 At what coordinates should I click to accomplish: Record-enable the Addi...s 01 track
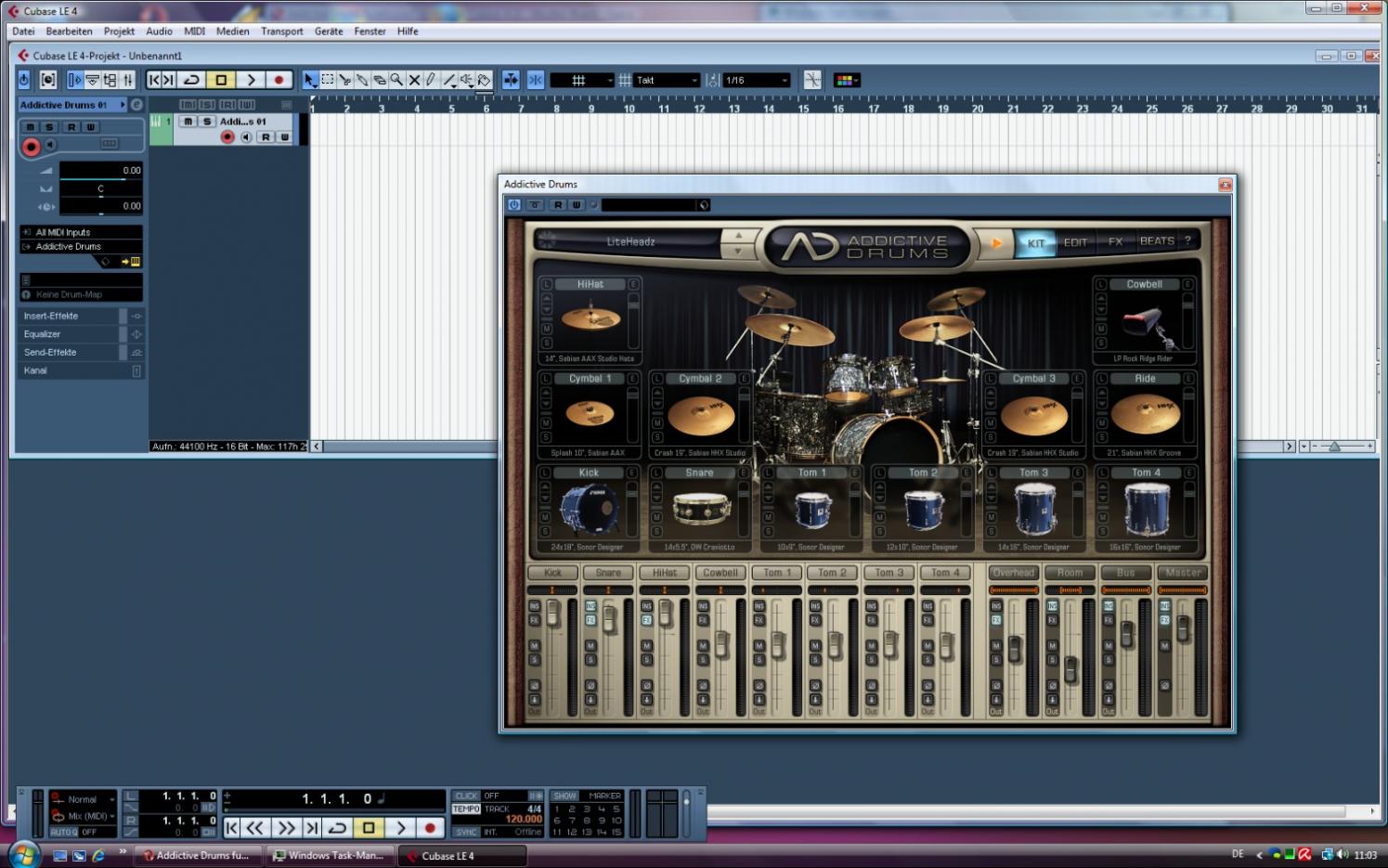click(x=227, y=136)
